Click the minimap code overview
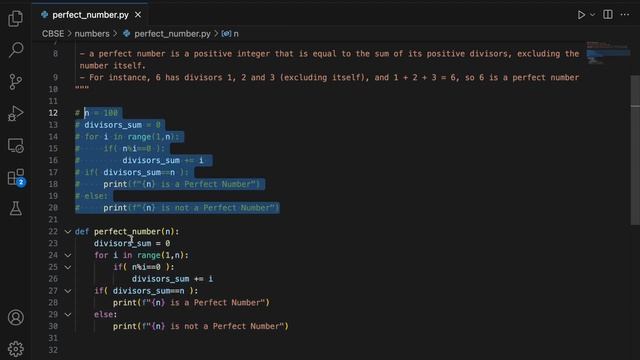Viewport: 640px width, 360px height. pos(607,52)
